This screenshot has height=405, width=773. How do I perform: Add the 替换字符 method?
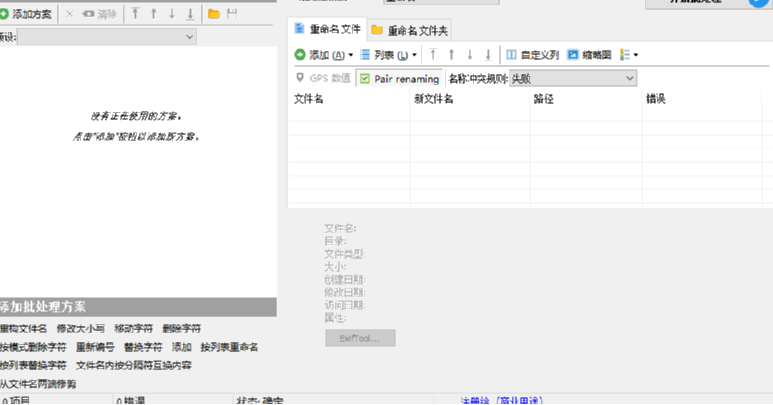(x=143, y=347)
